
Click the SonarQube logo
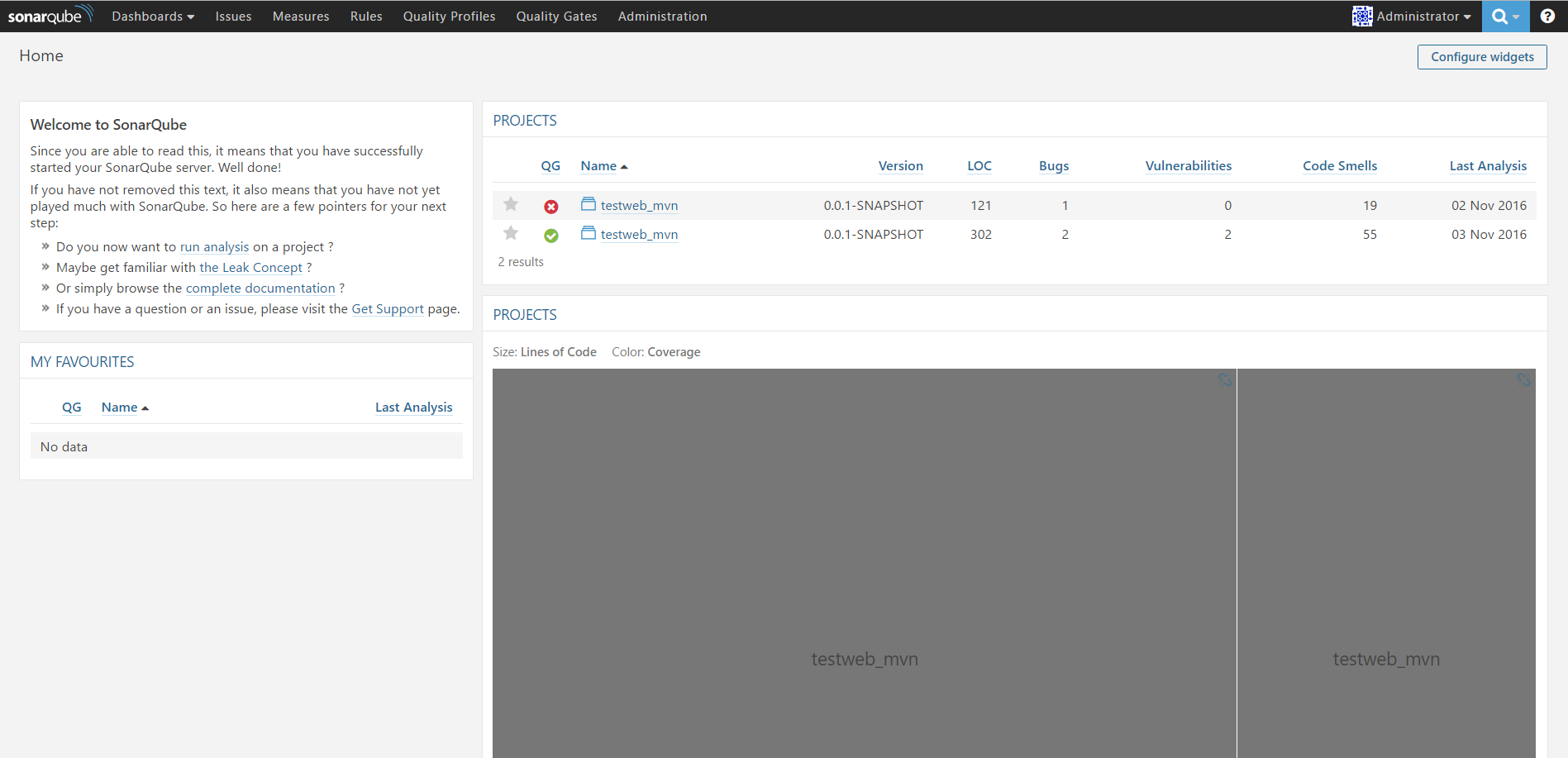(x=50, y=16)
